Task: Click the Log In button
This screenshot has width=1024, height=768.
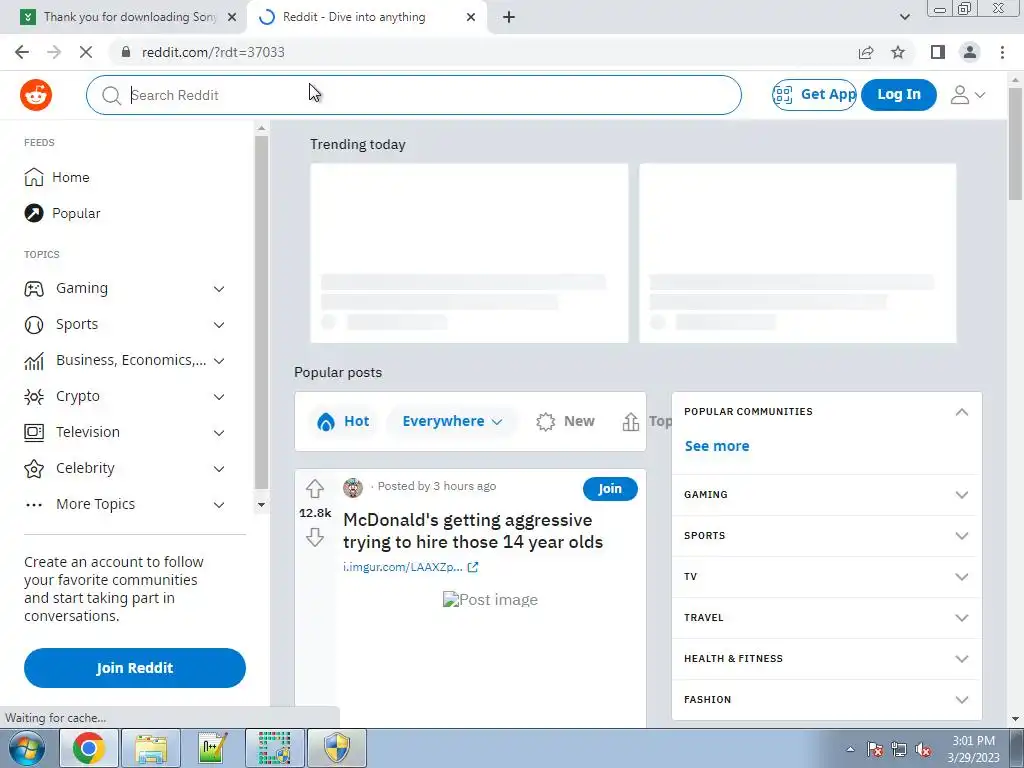Action: pyautogui.click(x=899, y=95)
